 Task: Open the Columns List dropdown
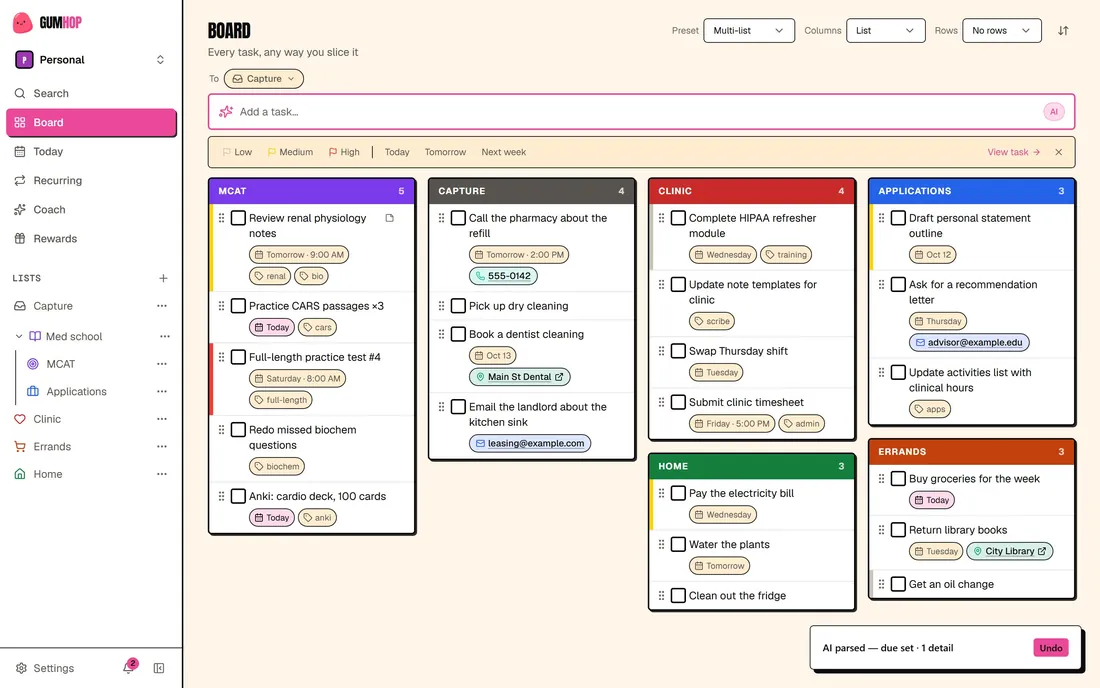(x=885, y=31)
